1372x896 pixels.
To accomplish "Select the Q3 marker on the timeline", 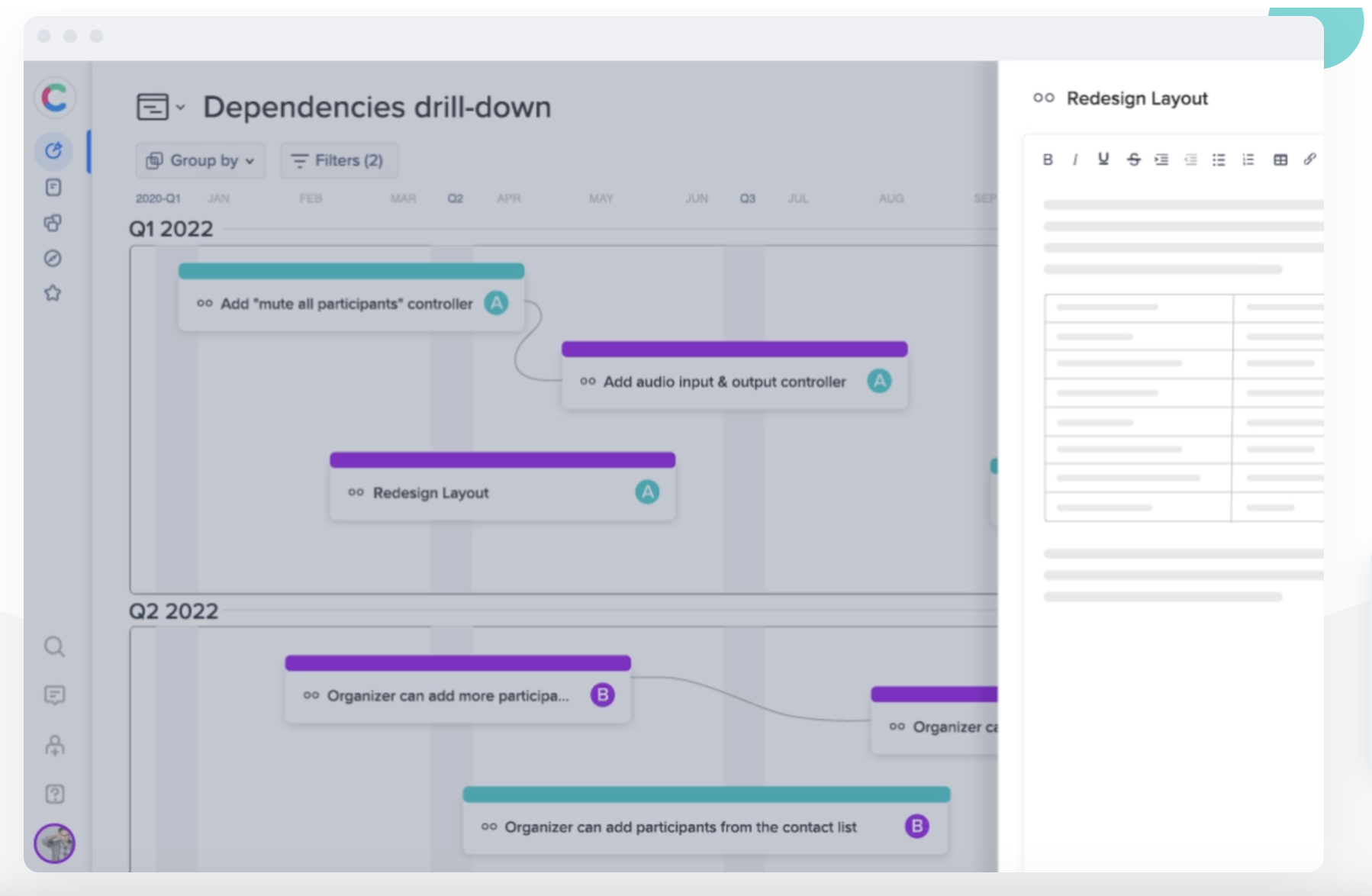I will click(747, 198).
